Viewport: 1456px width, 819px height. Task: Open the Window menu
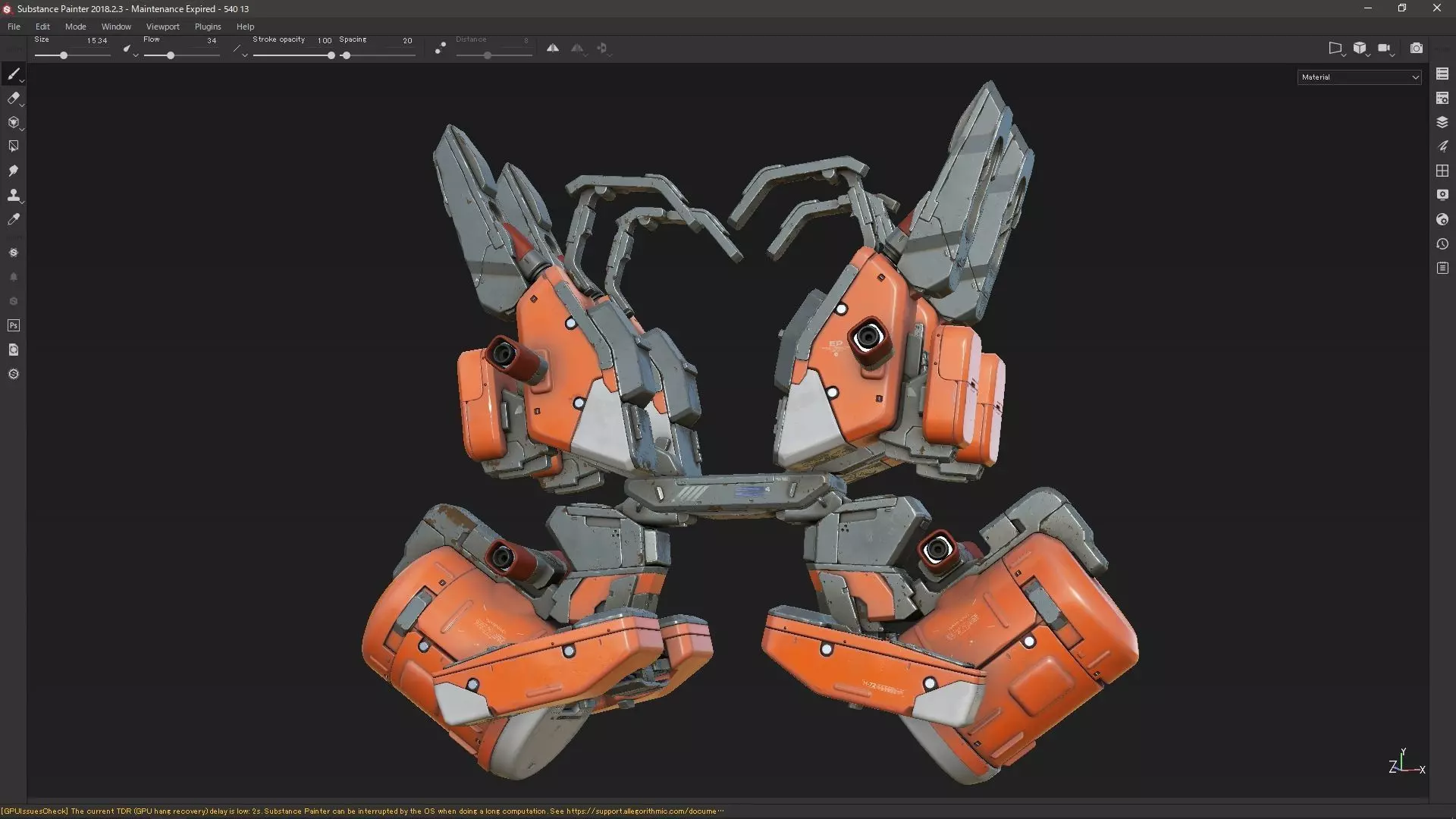click(x=116, y=27)
